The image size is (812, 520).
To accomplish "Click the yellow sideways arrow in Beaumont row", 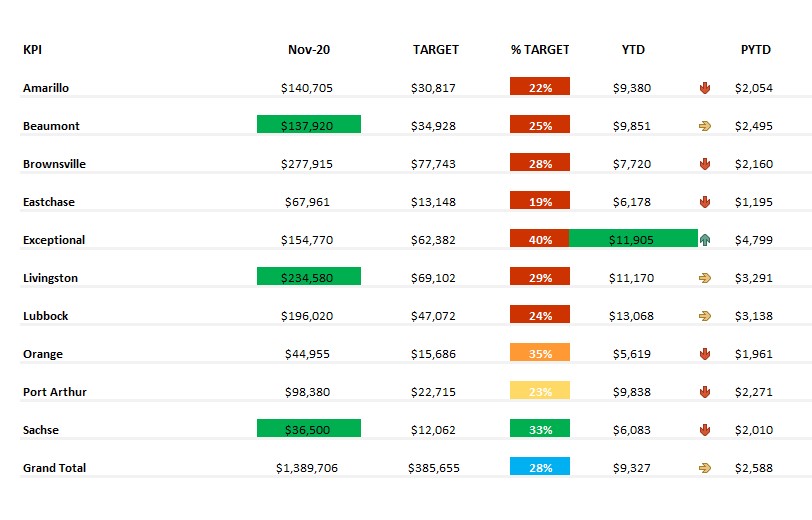I will 704,126.
